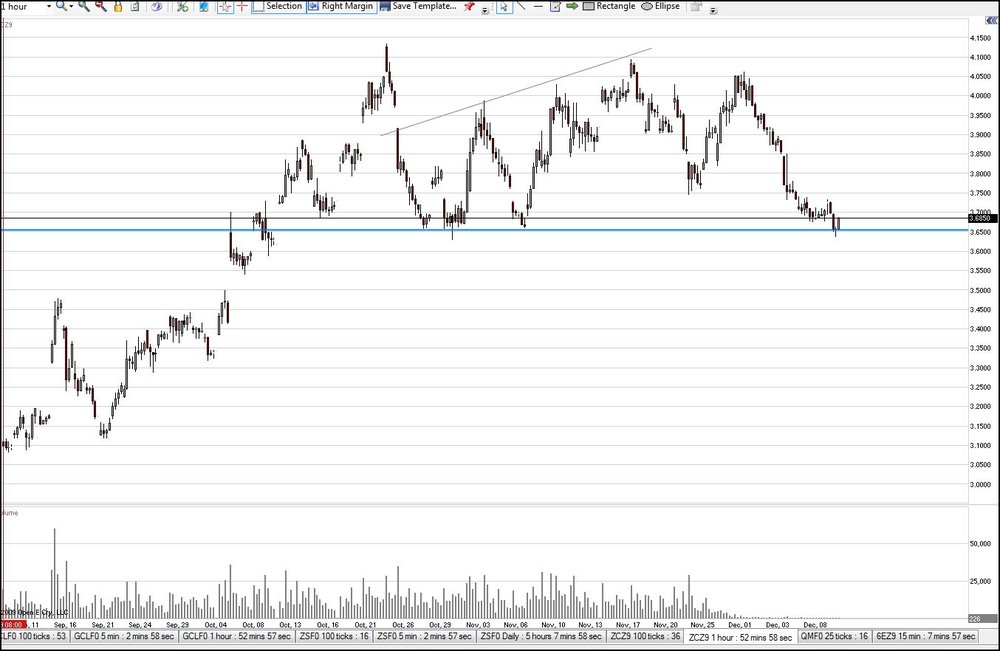Click the text note tool icon
This screenshot has width=1000, height=651.
point(555,6)
